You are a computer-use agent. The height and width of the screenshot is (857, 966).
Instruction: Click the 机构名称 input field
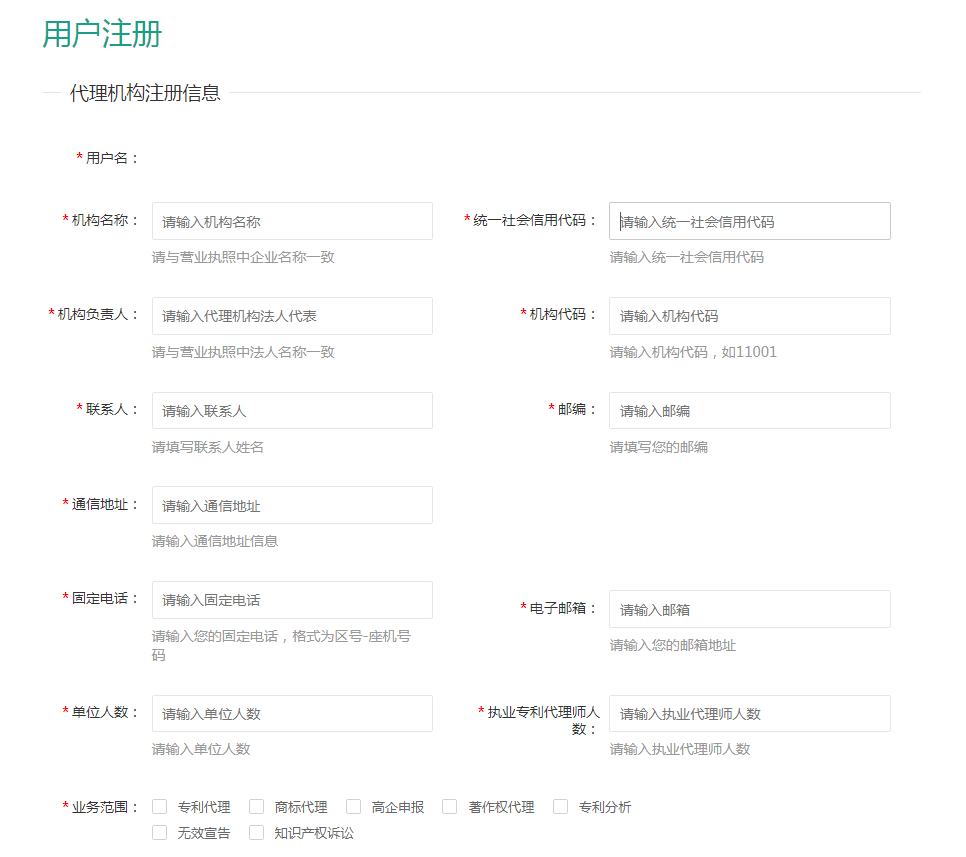292,221
